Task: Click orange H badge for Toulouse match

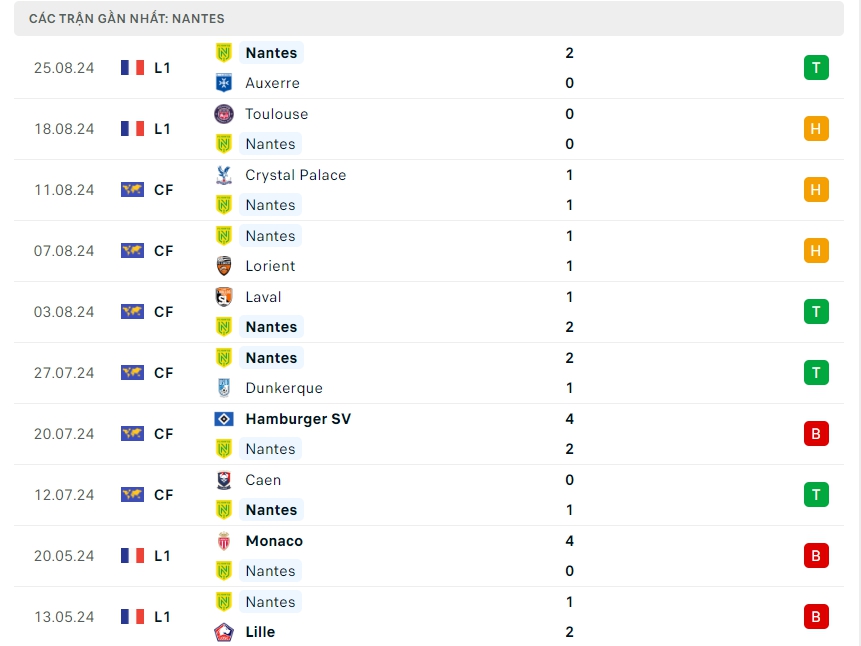Action: click(x=816, y=129)
